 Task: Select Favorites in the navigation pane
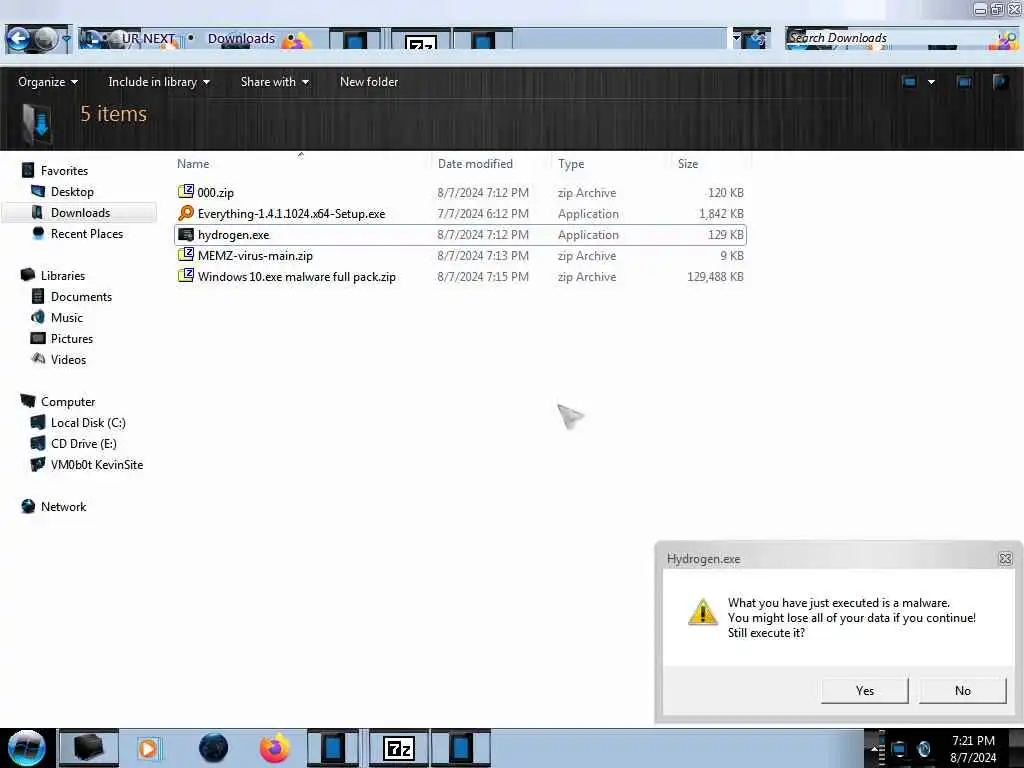[x=64, y=170]
